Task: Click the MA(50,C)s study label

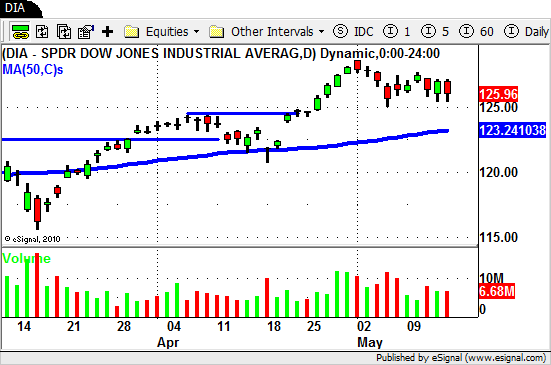Action: (x=33, y=70)
